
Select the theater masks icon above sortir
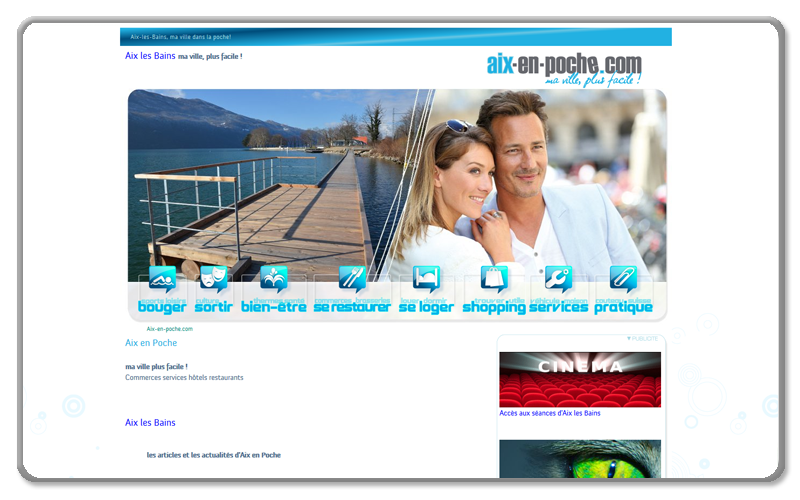pyautogui.click(x=213, y=279)
